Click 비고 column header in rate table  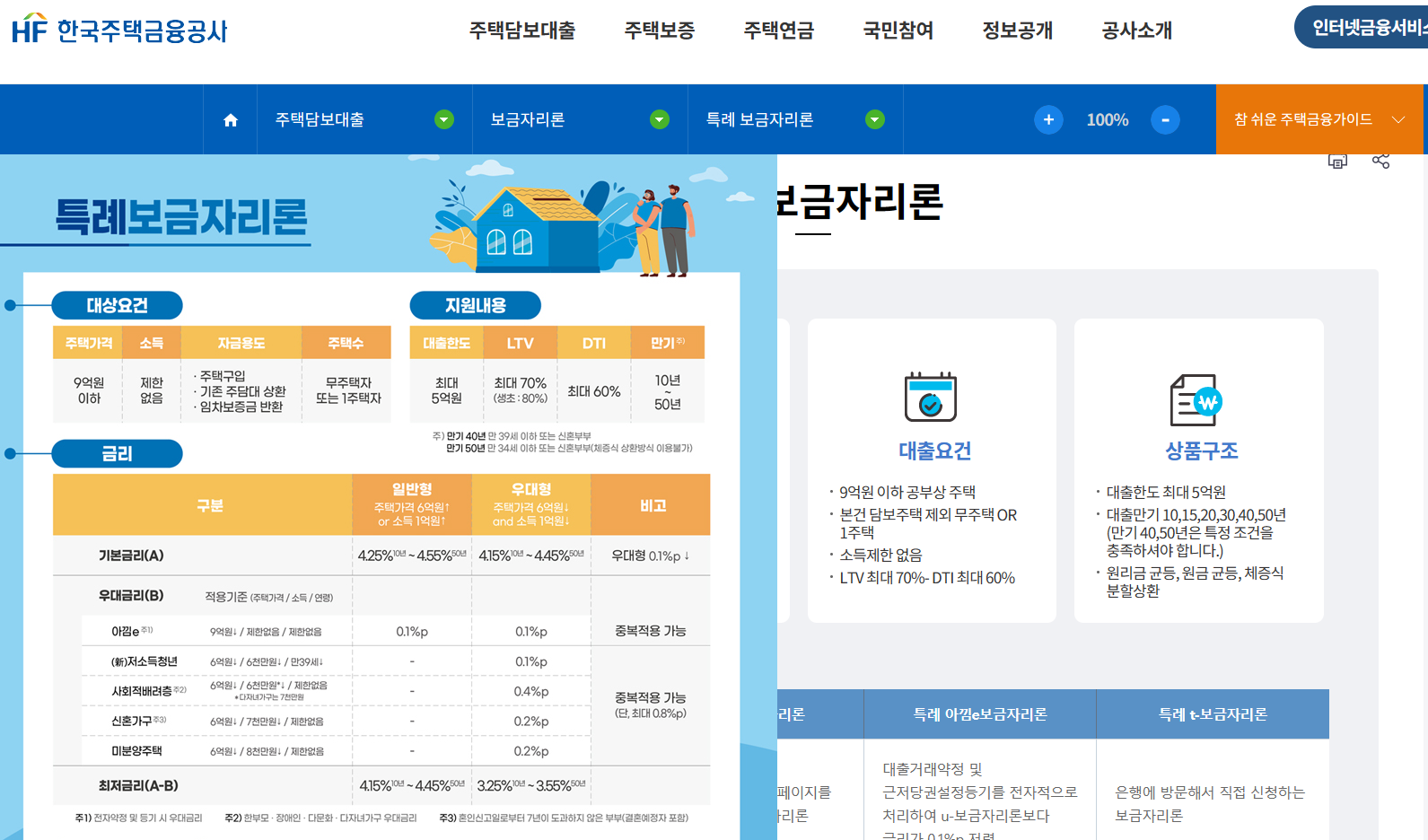pyautogui.click(x=653, y=505)
